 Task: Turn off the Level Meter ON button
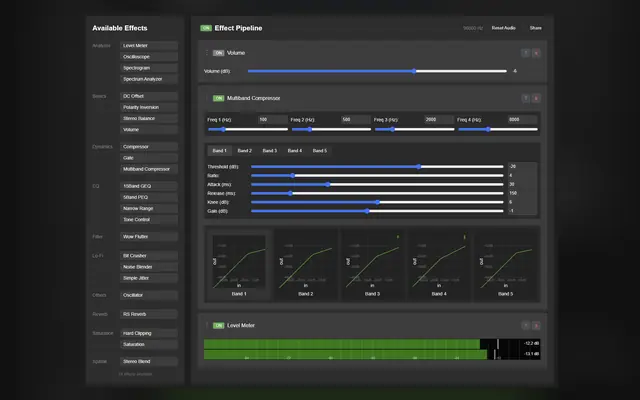click(218, 325)
